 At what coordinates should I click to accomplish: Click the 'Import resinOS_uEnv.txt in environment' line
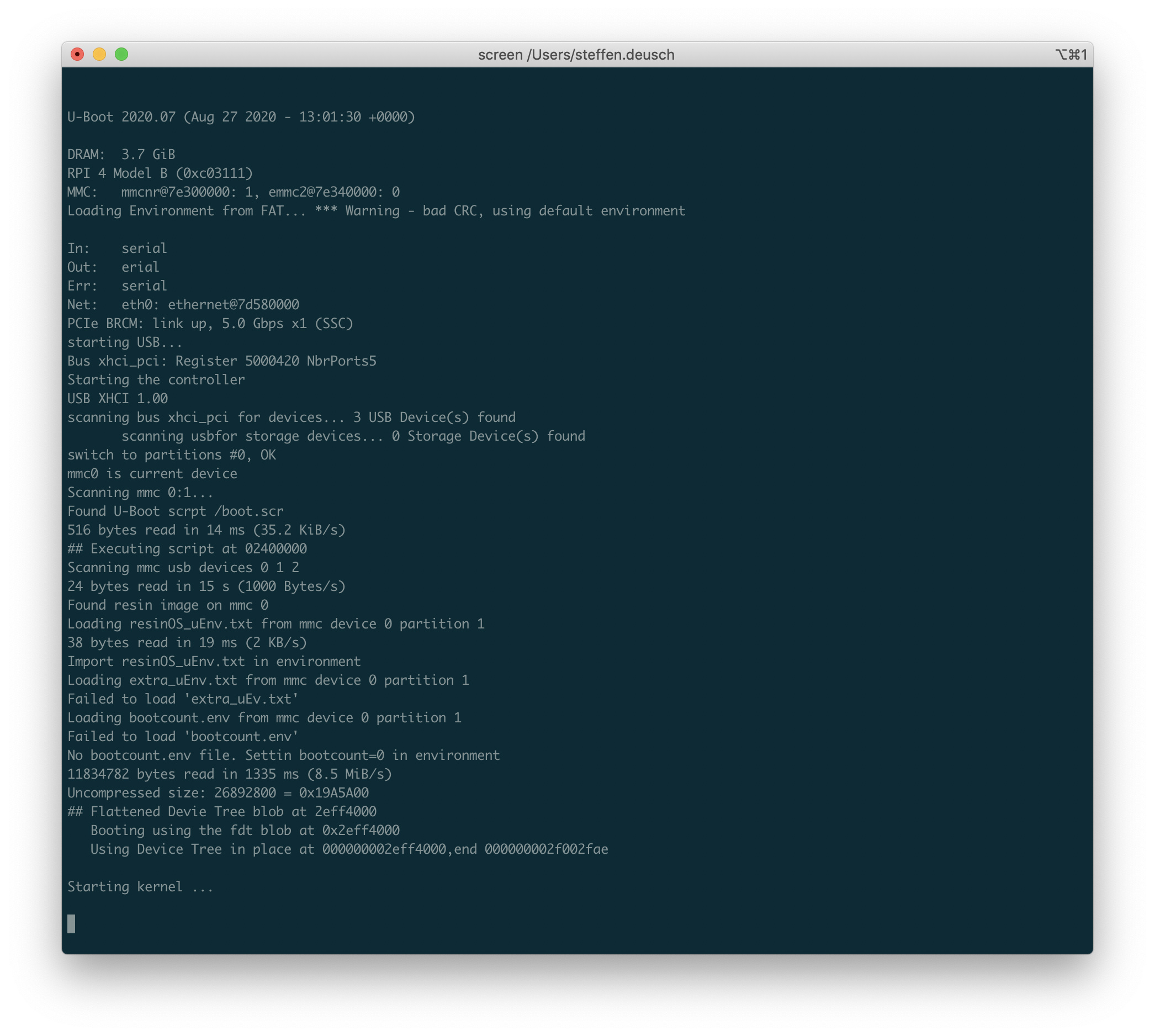214,662
